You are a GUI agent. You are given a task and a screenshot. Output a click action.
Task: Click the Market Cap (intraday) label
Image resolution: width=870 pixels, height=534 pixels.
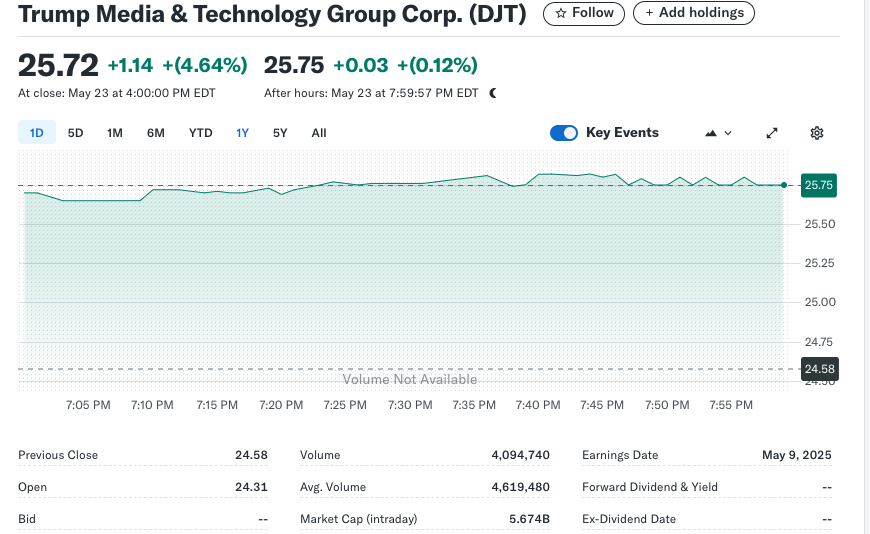coord(358,519)
